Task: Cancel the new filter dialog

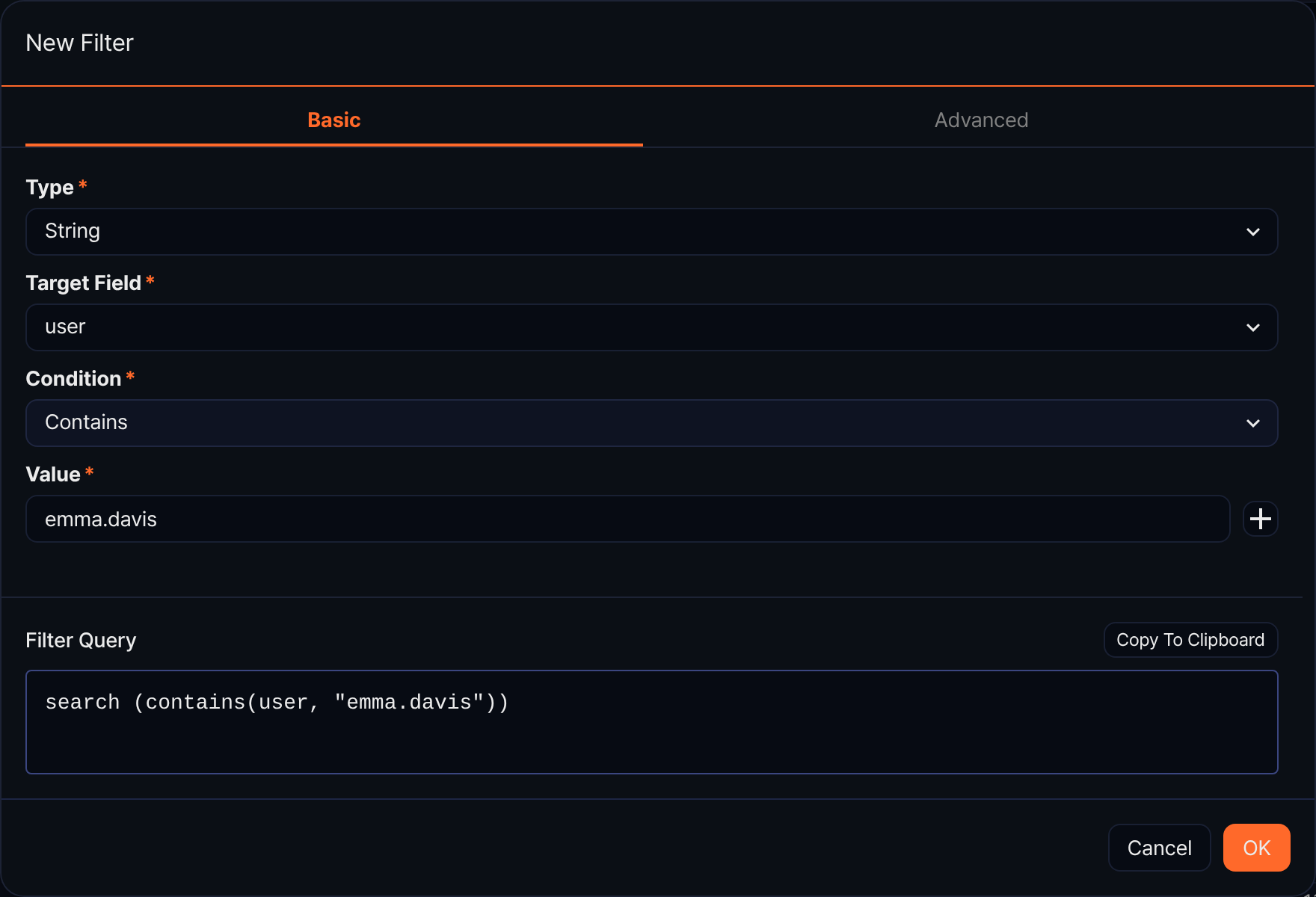Action: click(1159, 848)
